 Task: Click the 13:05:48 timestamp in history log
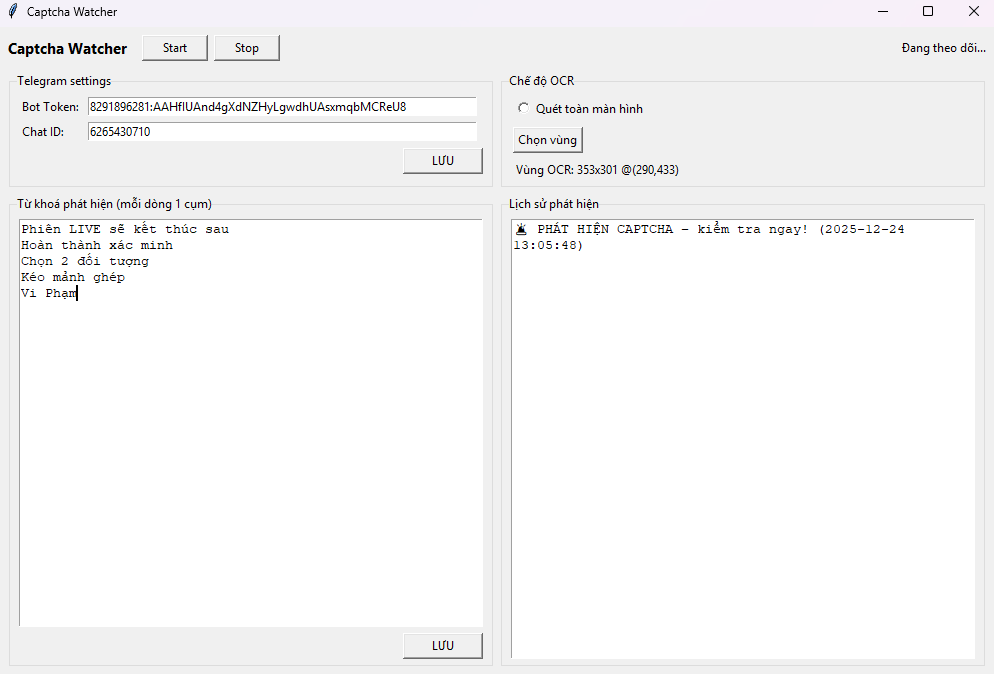548,245
